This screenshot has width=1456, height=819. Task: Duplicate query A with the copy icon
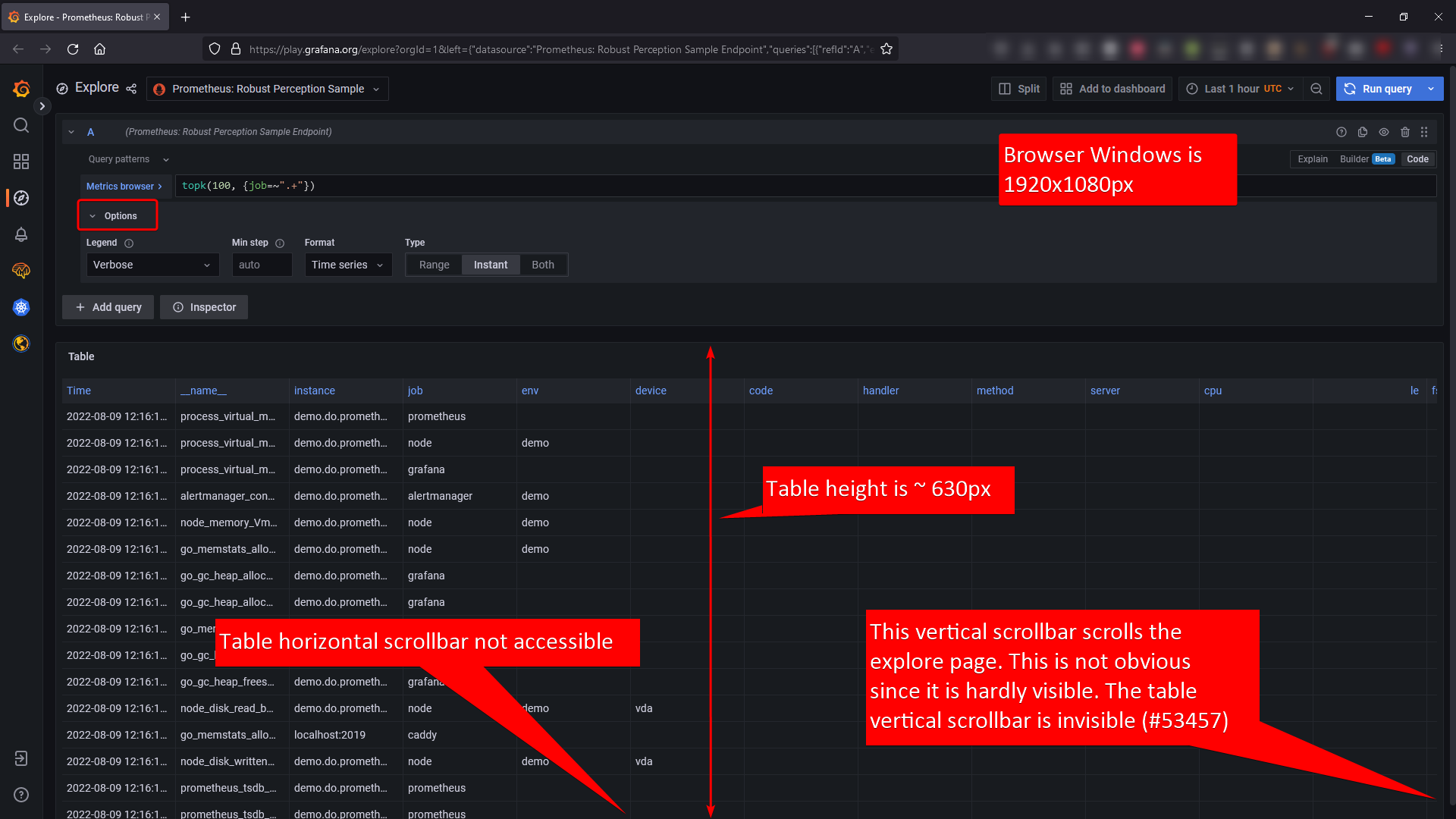1363,131
